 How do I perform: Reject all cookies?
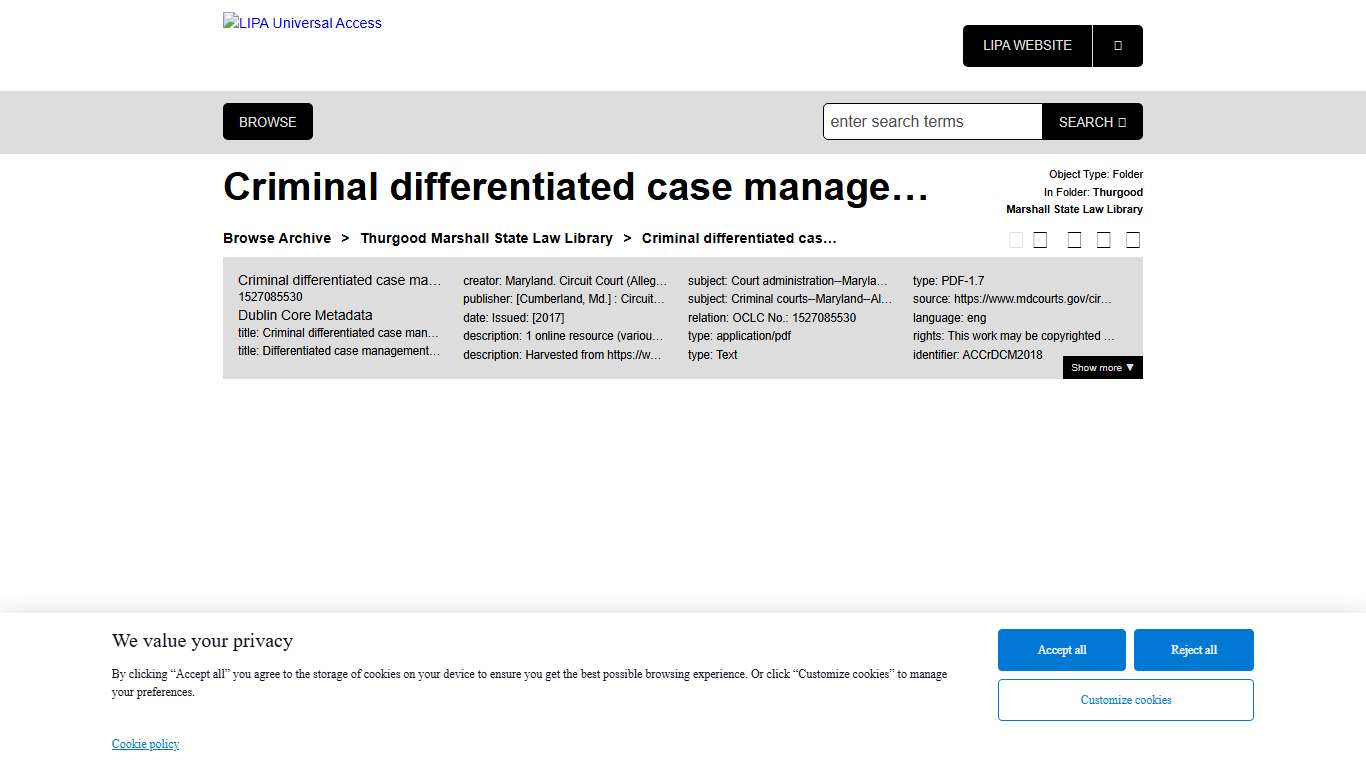pos(1193,649)
